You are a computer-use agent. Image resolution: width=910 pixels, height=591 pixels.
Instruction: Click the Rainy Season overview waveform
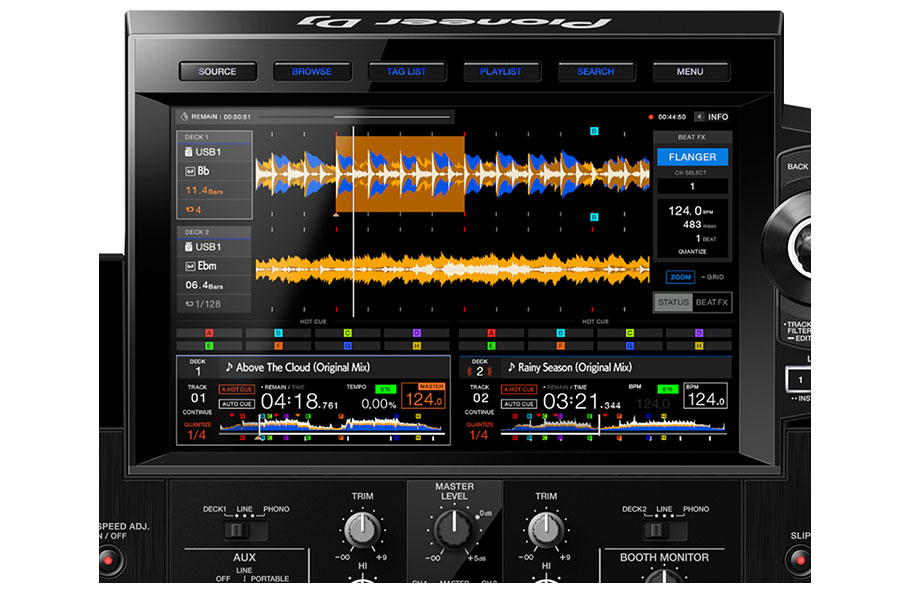tap(613, 427)
